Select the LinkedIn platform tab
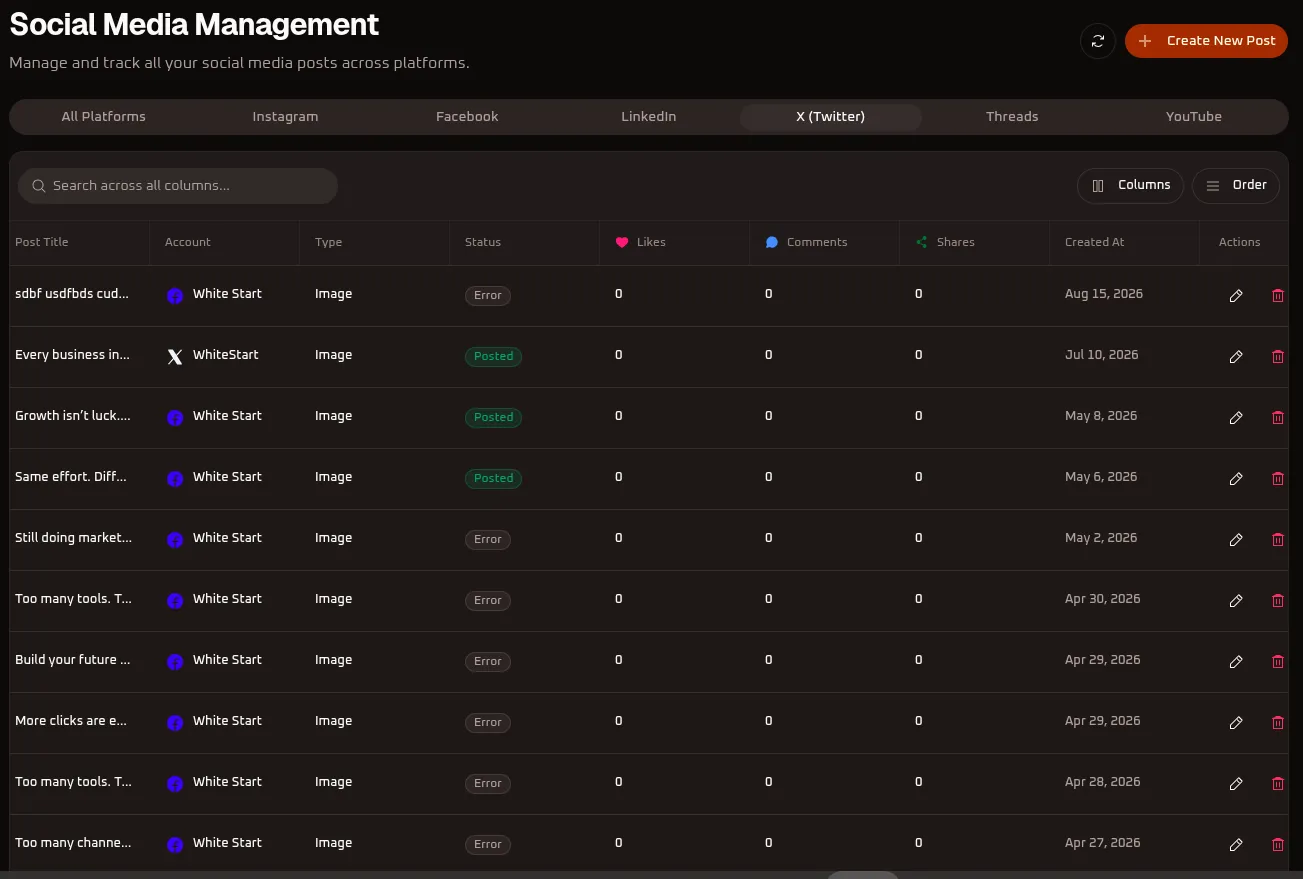The image size is (1303, 879). 649,117
